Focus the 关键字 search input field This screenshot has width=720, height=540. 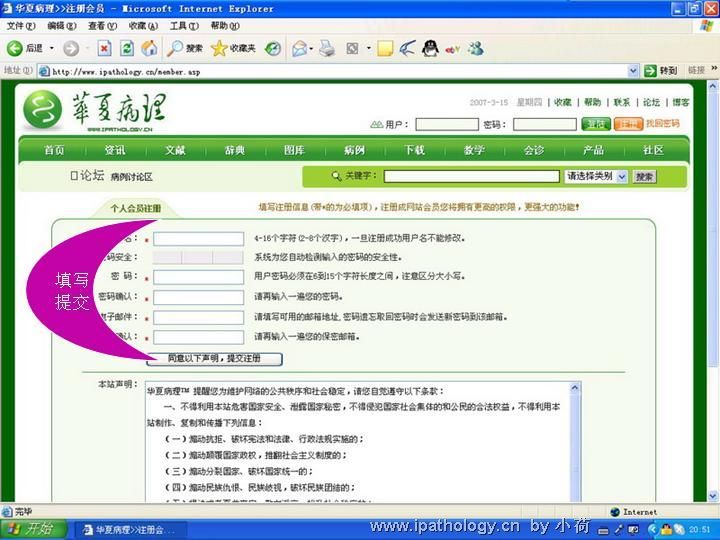point(472,176)
